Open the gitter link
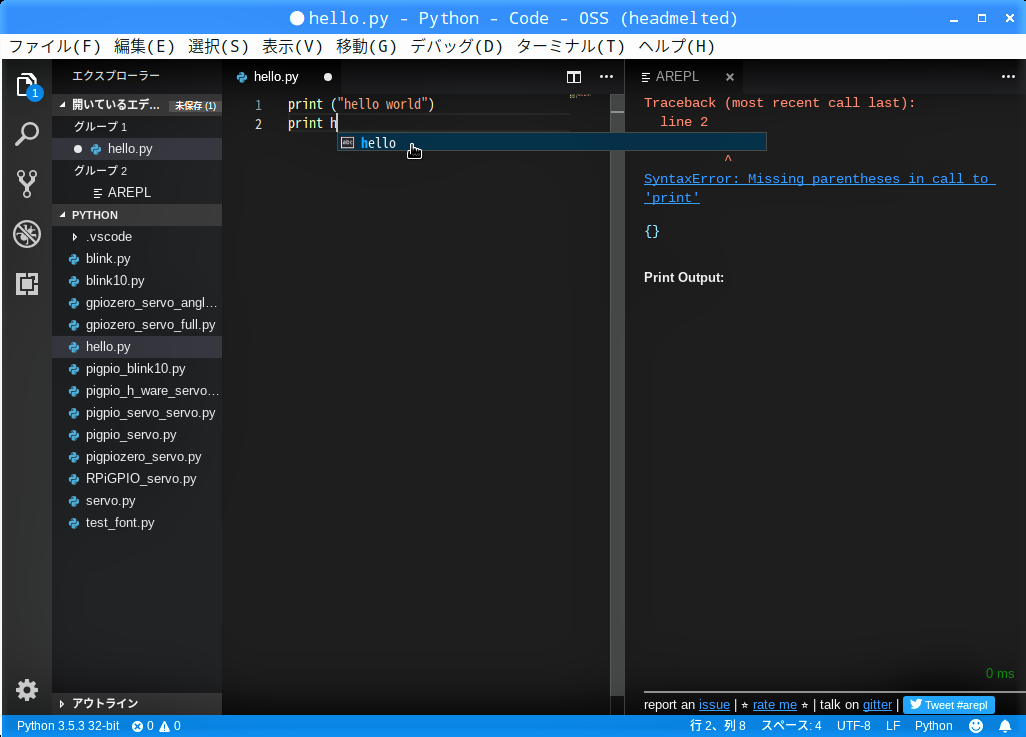Image resolution: width=1026 pixels, height=737 pixels. [877, 705]
